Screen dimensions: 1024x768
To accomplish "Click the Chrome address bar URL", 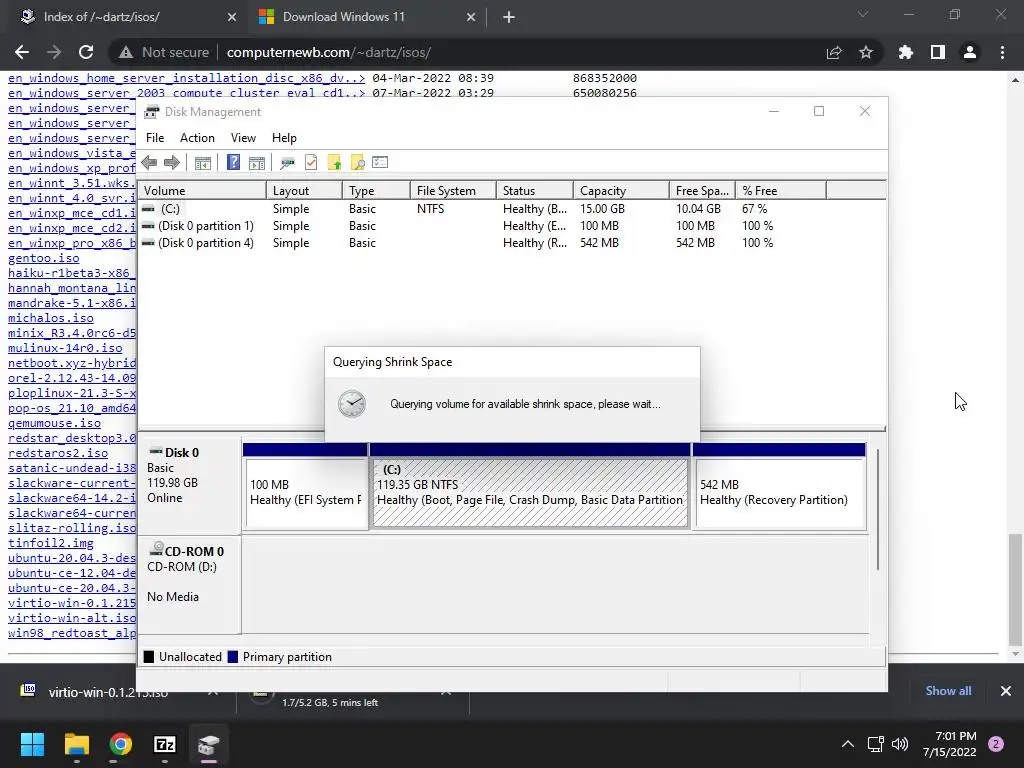I will (328, 52).
